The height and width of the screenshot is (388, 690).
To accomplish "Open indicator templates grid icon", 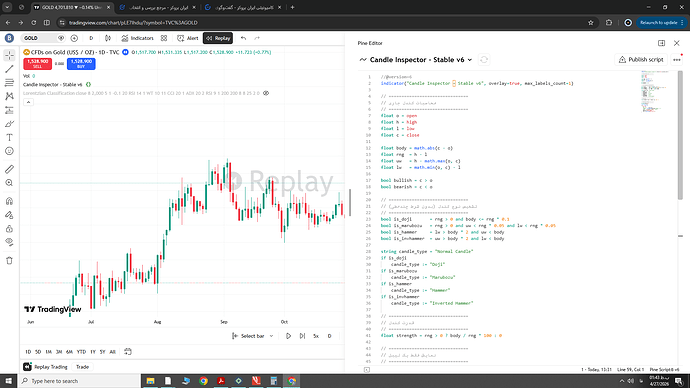I will (x=164, y=38).
